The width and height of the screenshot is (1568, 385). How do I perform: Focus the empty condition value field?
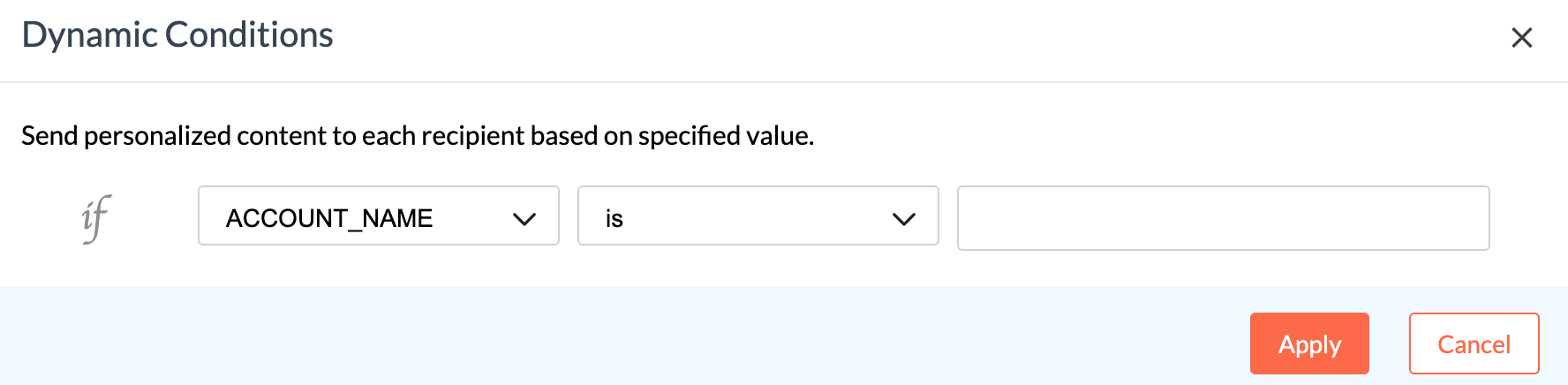pyautogui.click(x=1223, y=218)
